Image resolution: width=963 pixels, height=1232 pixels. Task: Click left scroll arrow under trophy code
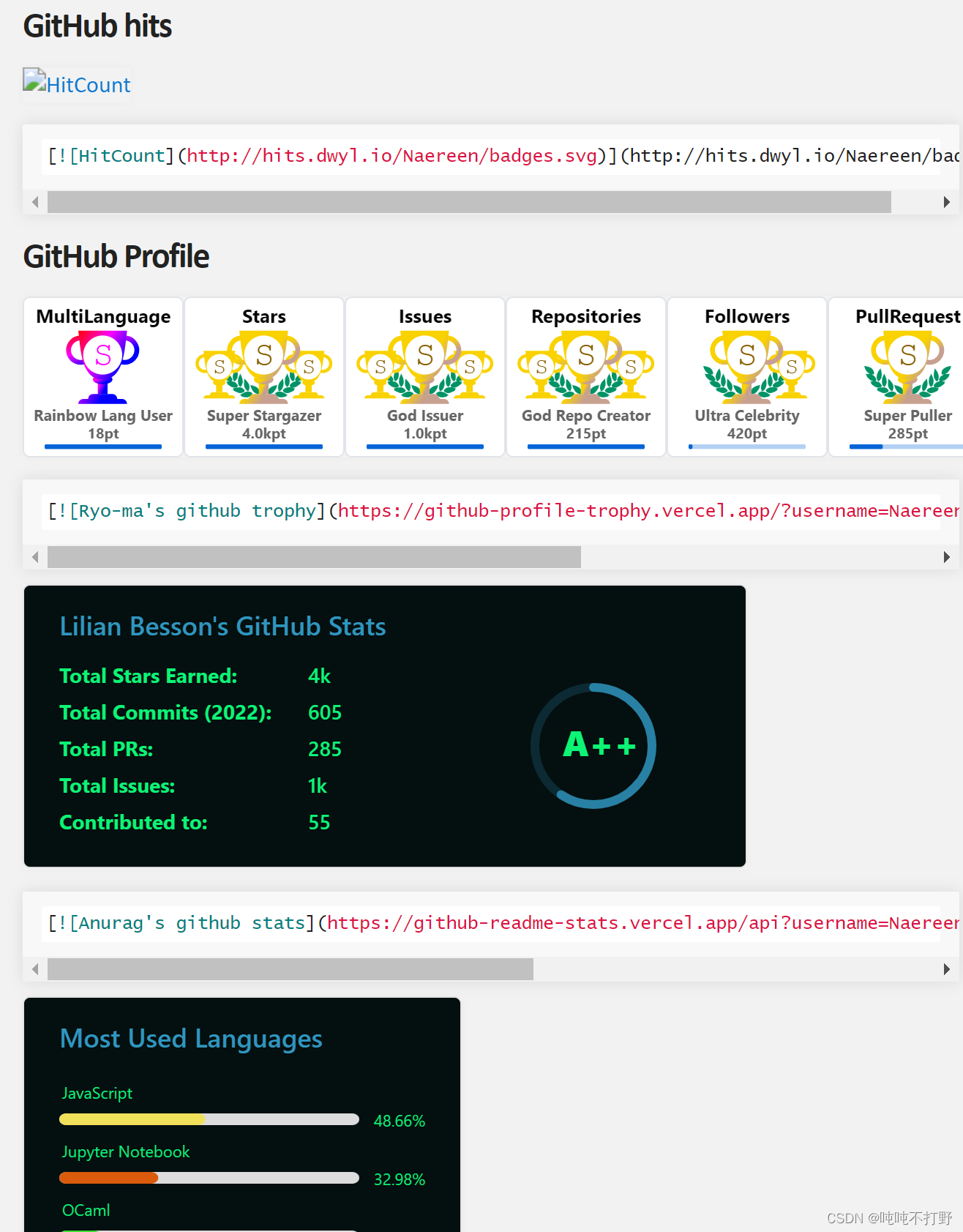pos(35,557)
